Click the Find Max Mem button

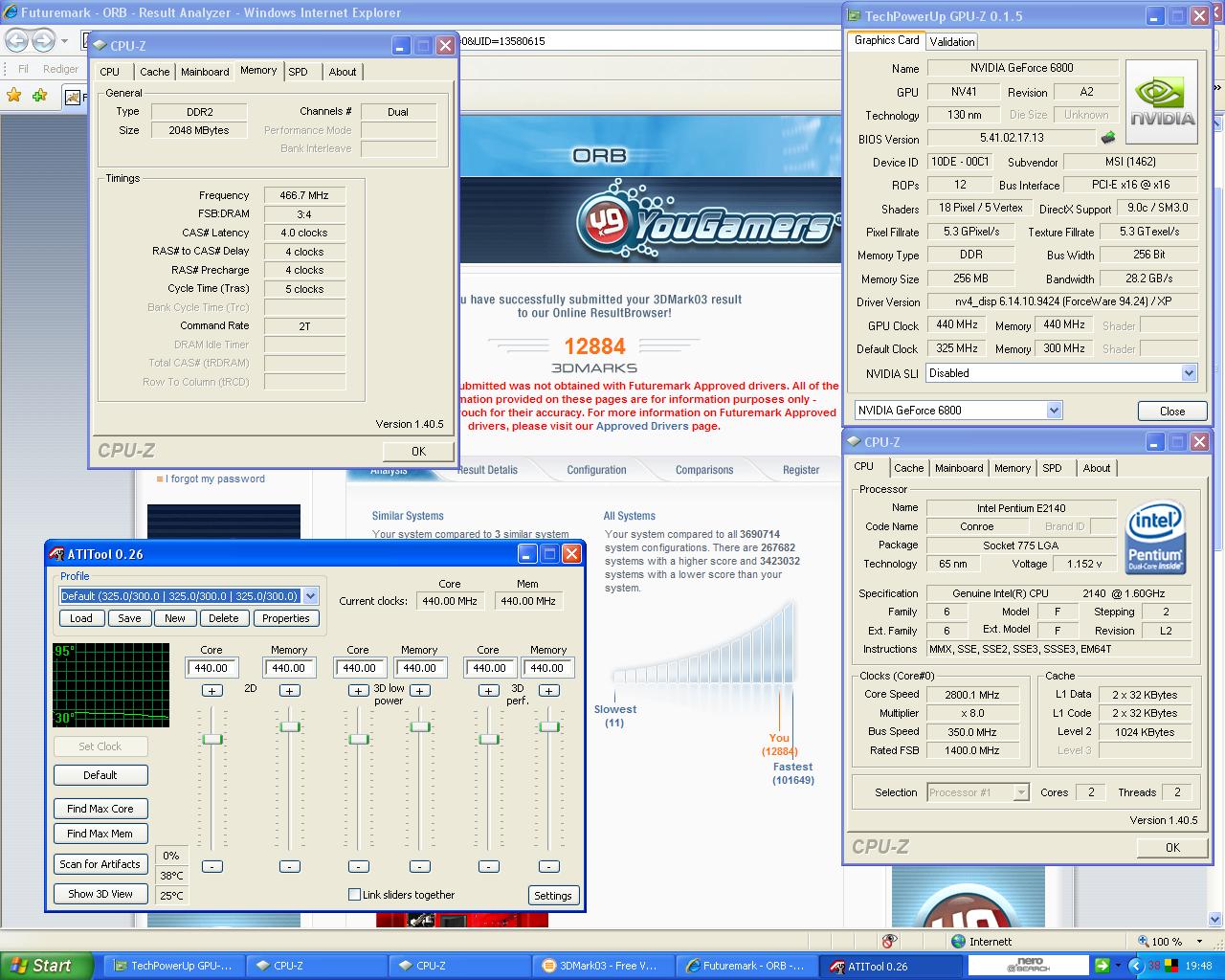[100, 834]
